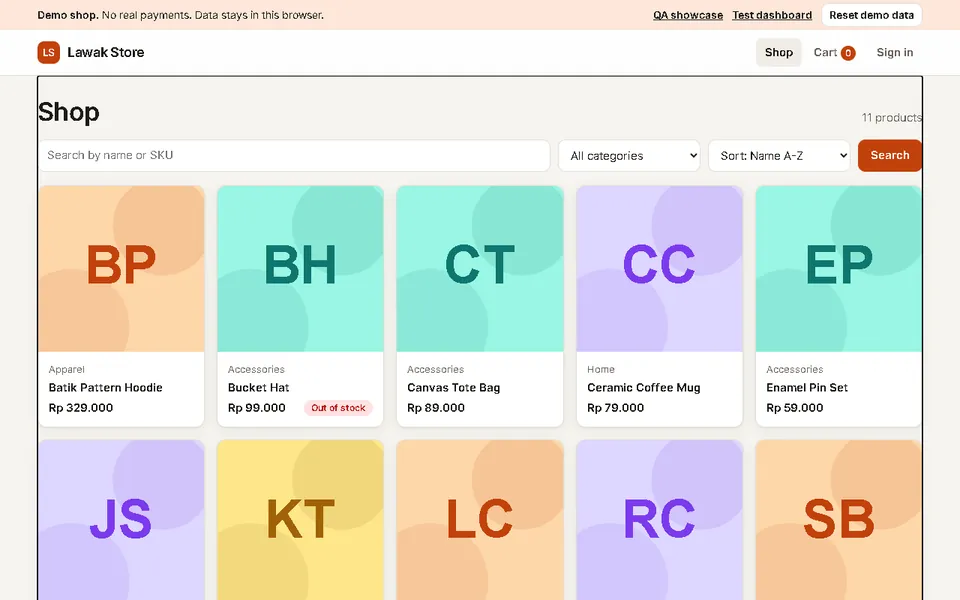Click the Accessories label on Bucket Hat card
This screenshot has width=960, height=600.
coord(256,370)
